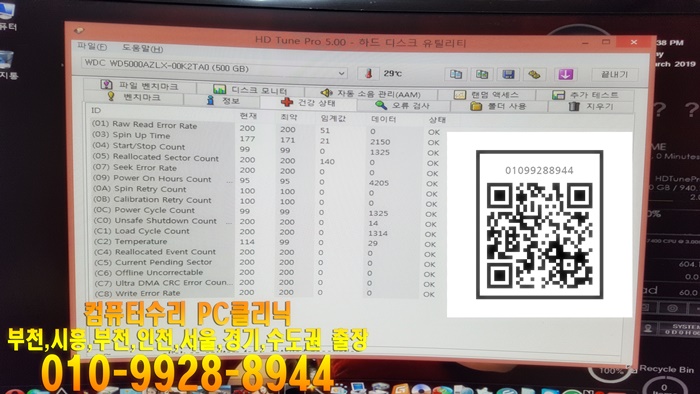Select the (C5) Current Pending Sector row

pyautogui.click(x=266, y=262)
